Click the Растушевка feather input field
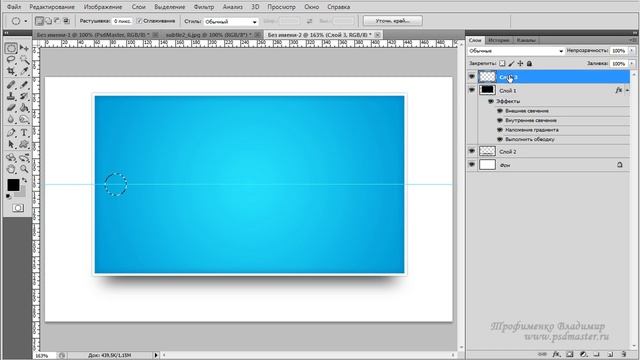 pyautogui.click(x=122, y=21)
